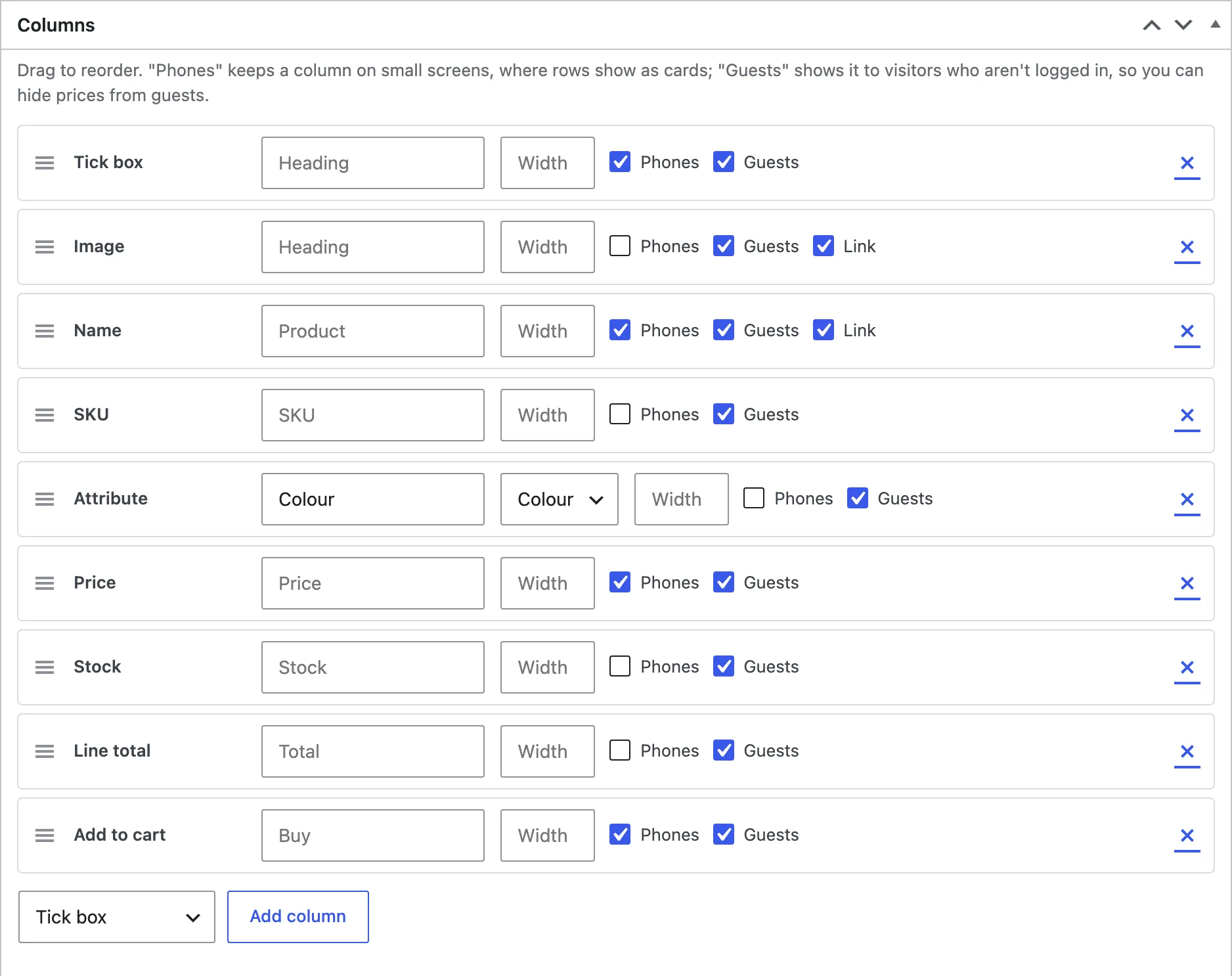Image resolution: width=1232 pixels, height=976 pixels.
Task: Remove the Image column
Action: pos(1187,247)
